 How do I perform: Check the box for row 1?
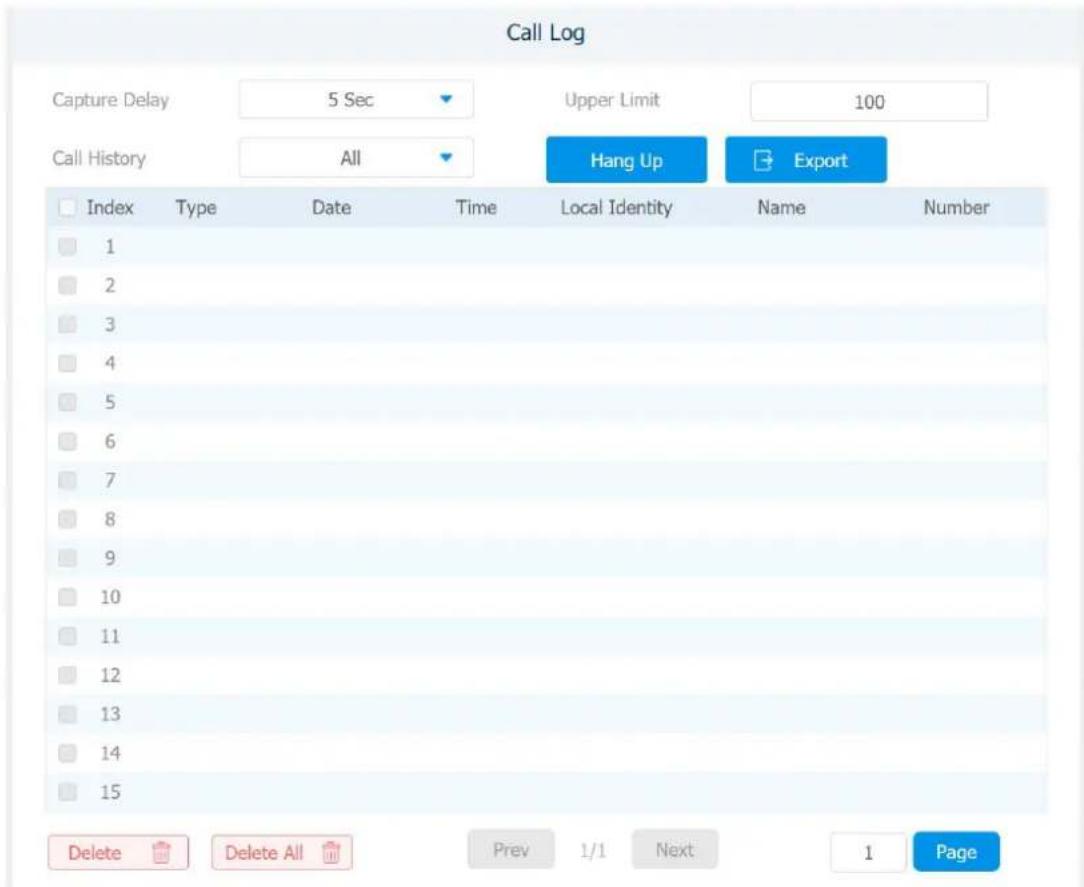67,247
